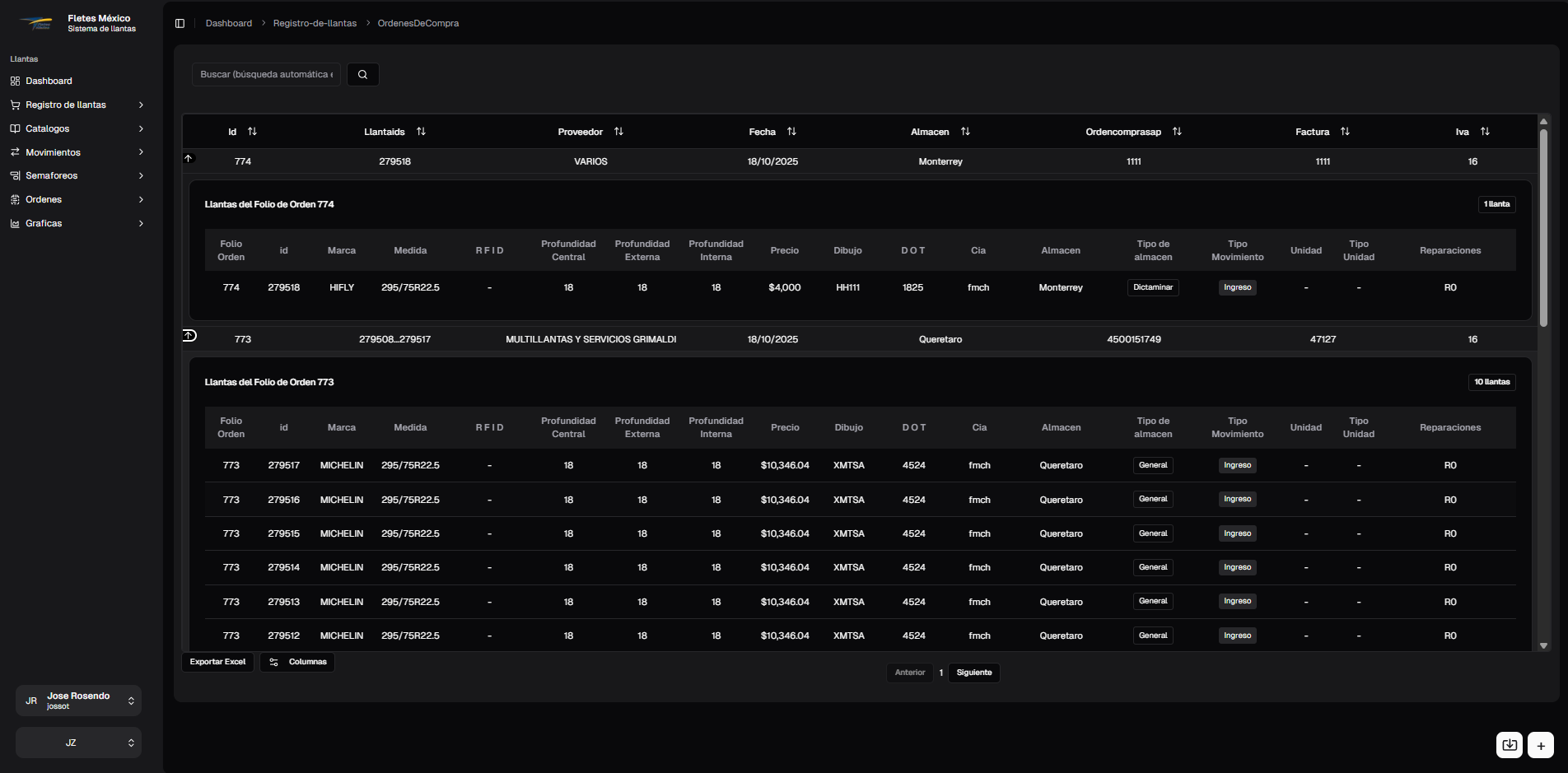The height and width of the screenshot is (773, 1568).
Task: Open the Dashboard sidebar item
Action: [49, 81]
